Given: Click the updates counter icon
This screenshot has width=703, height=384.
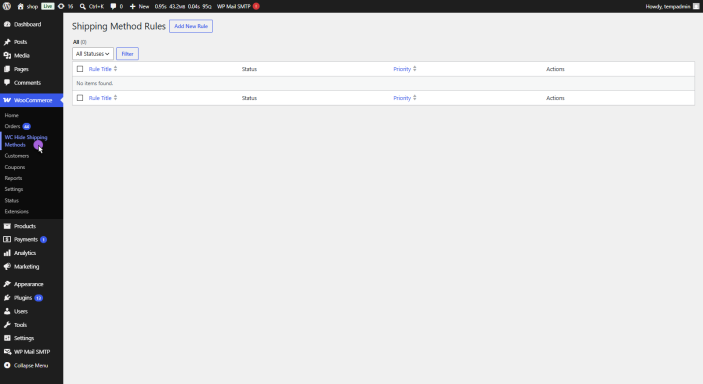Looking at the screenshot, I should coord(61,6).
